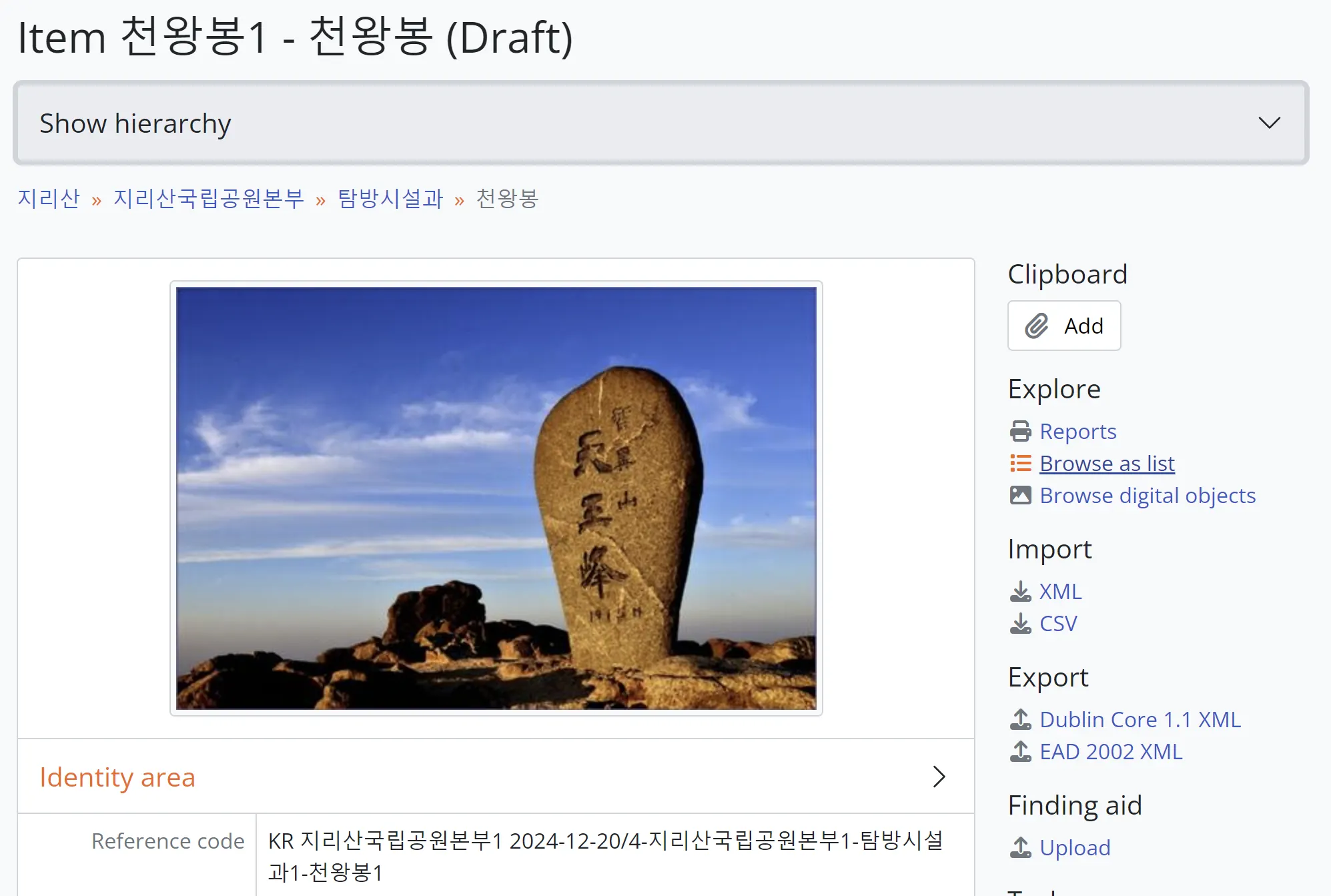This screenshot has height=896, width=1331.
Task: Open the 지리산 breadcrumb link
Action: (x=49, y=198)
